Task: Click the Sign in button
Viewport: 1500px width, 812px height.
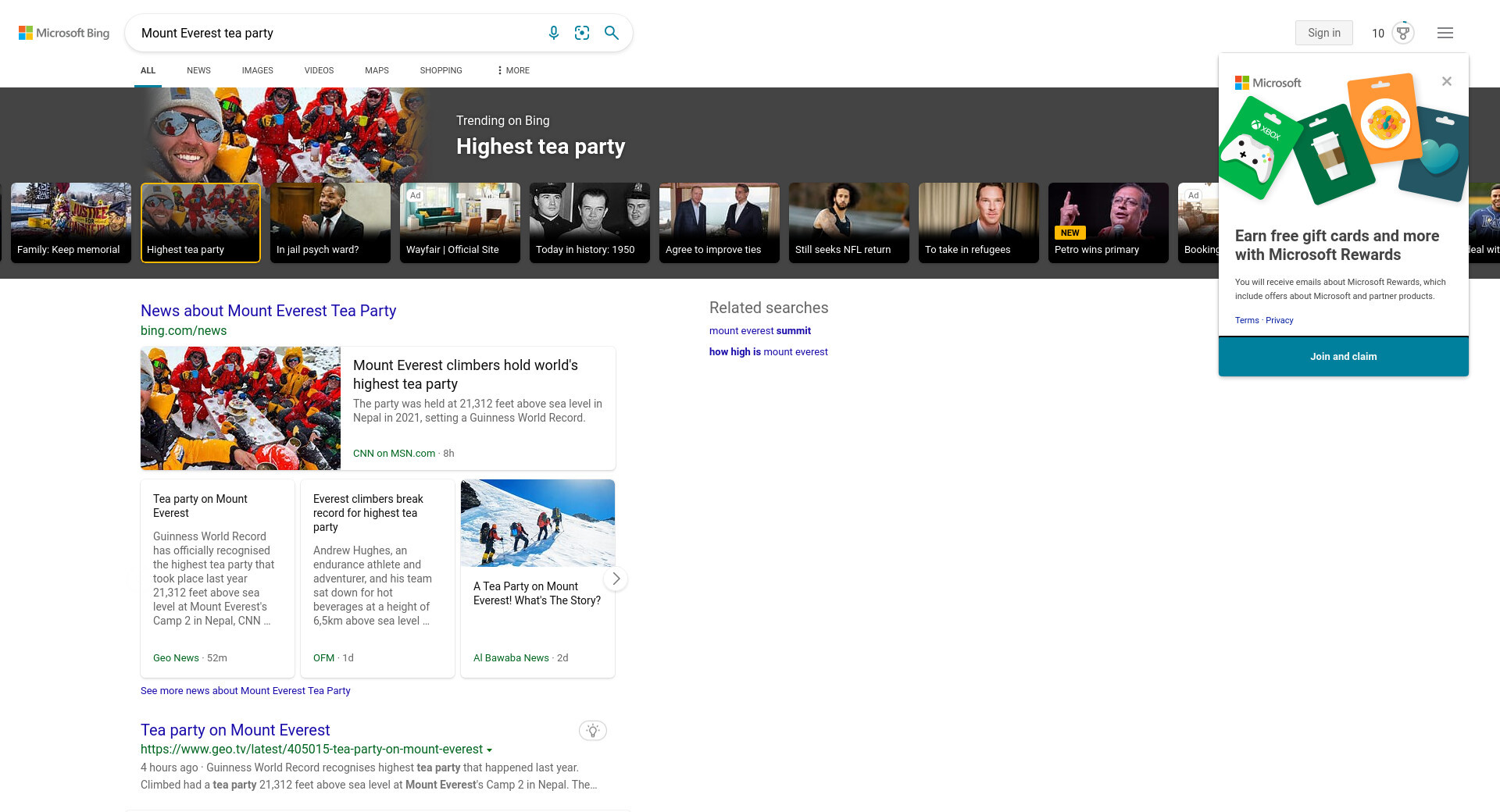Action: pos(1323,33)
